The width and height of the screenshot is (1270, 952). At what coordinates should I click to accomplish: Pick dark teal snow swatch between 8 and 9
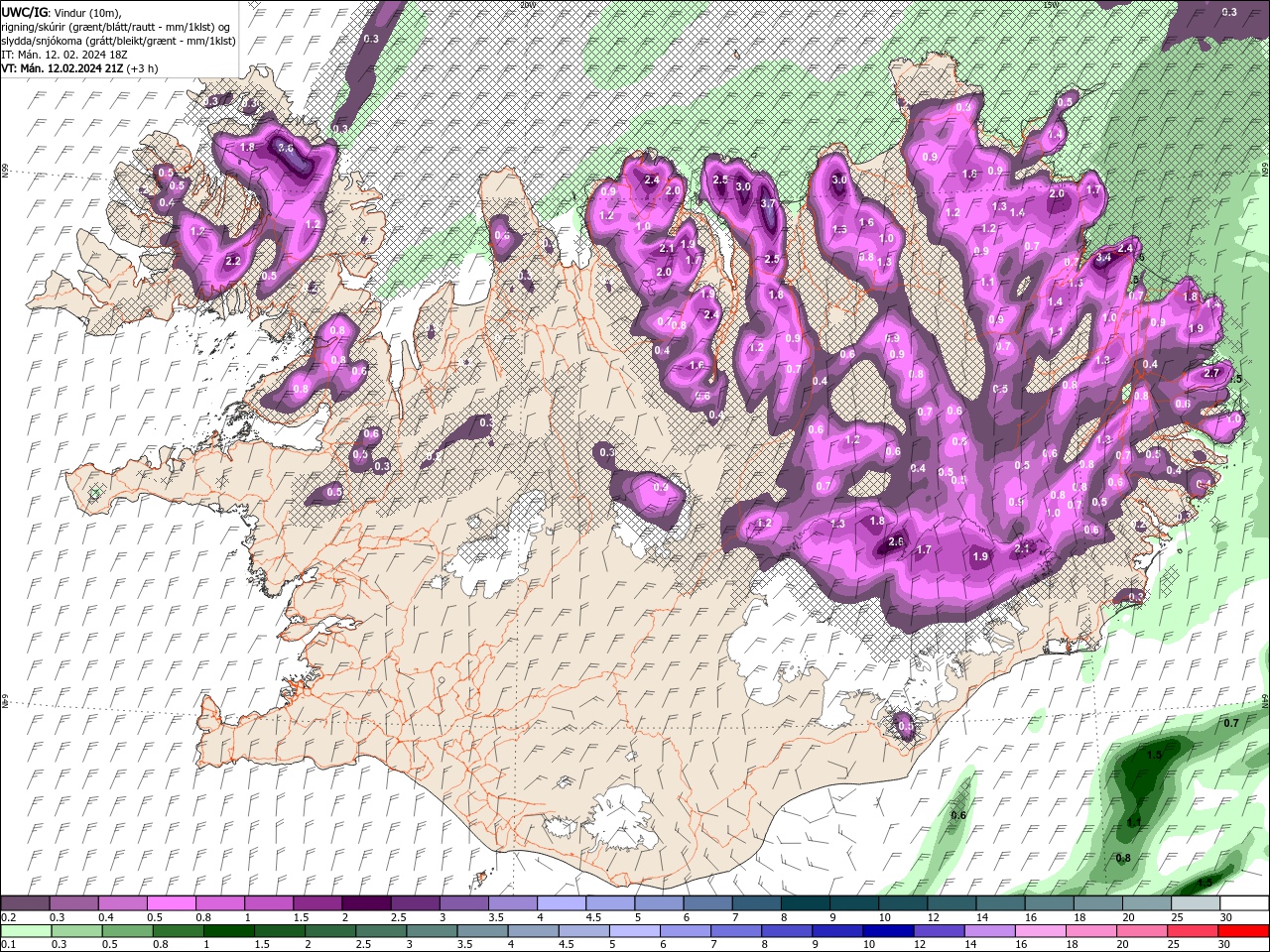pyautogui.click(x=806, y=903)
